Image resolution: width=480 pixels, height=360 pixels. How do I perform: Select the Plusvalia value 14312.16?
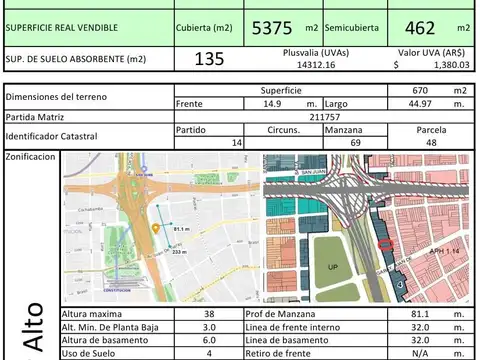click(316, 65)
